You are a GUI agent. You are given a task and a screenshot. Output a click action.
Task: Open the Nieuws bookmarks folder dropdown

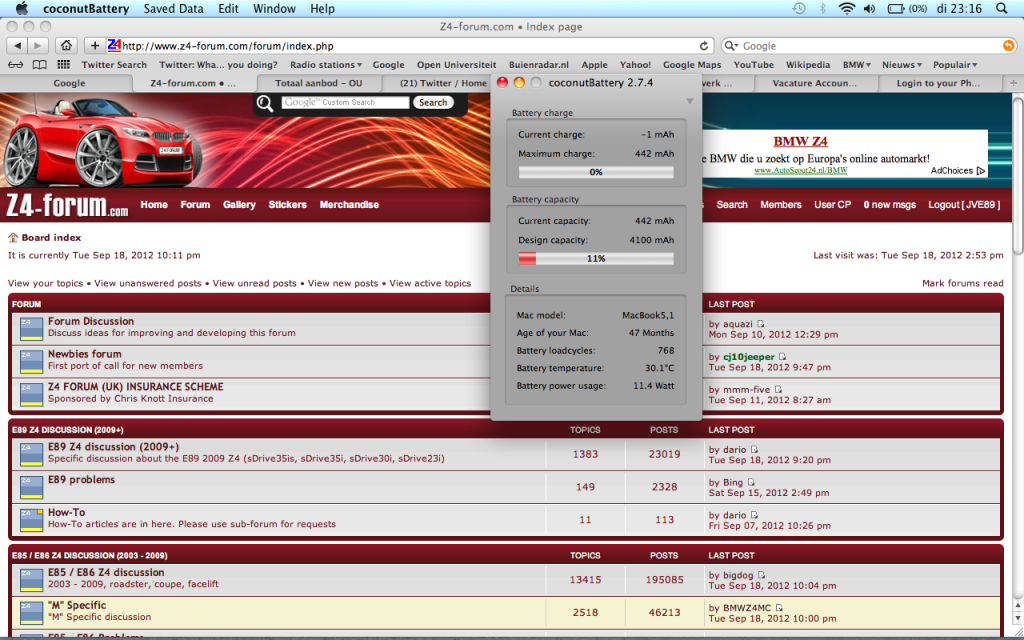pos(902,65)
